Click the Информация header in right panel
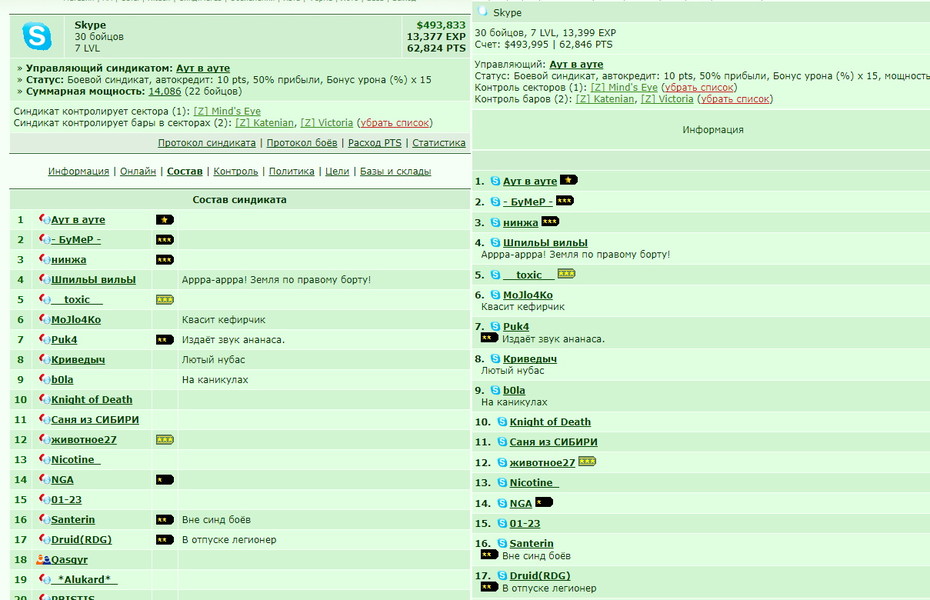The width and height of the screenshot is (930, 600). point(712,130)
